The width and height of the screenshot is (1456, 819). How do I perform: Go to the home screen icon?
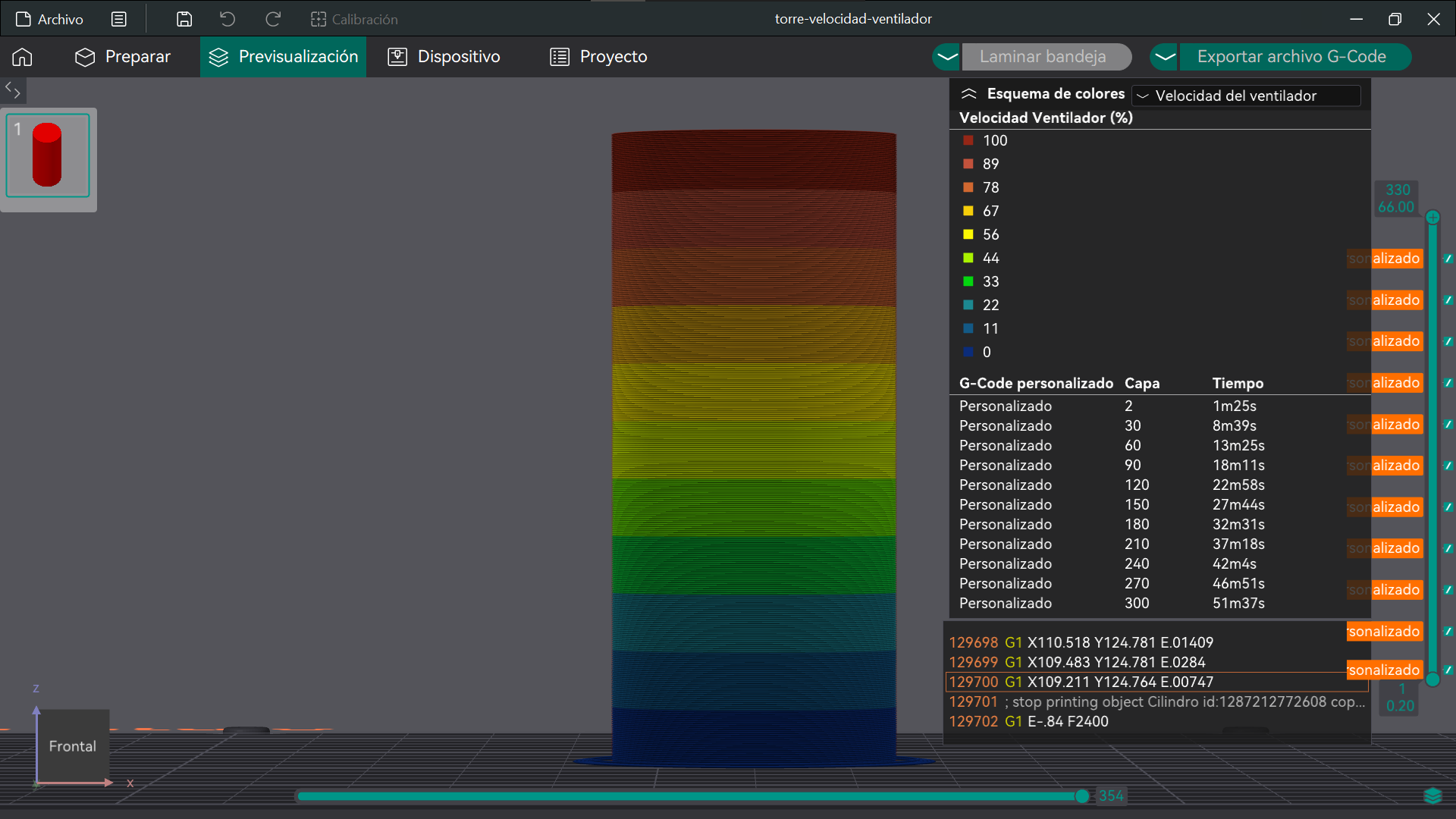click(x=22, y=57)
